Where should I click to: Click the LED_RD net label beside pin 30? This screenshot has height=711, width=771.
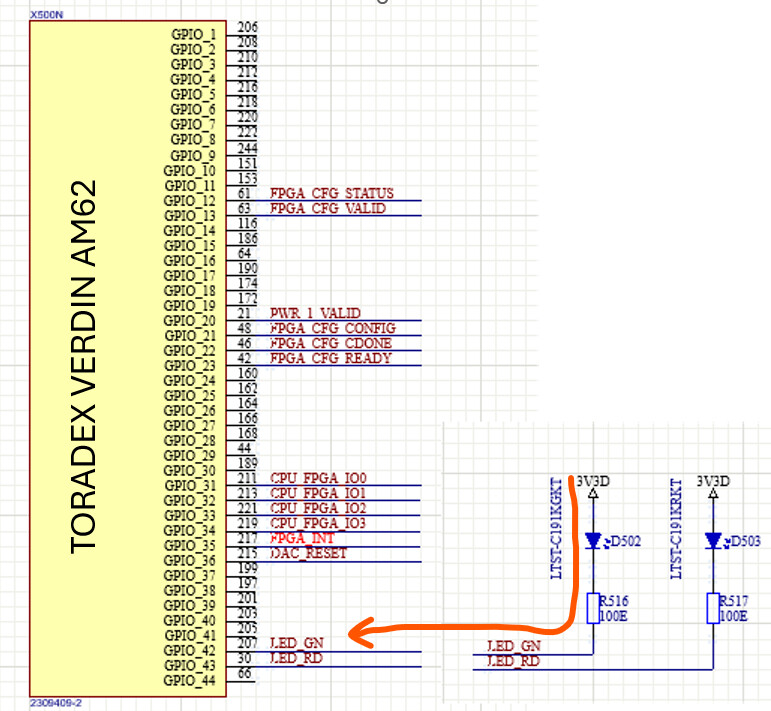point(296,658)
